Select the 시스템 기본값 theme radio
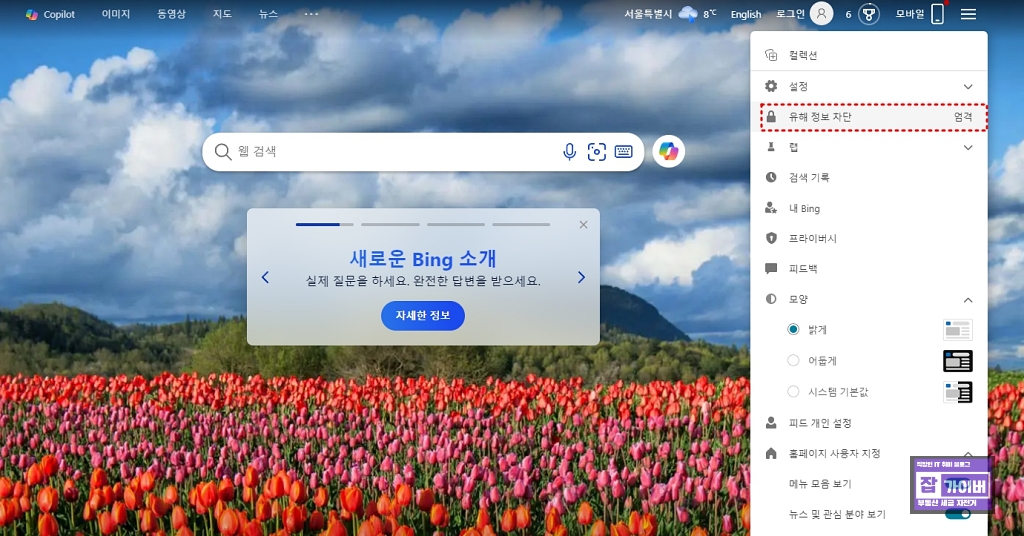The image size is (1024, 536). pos(793,392)
